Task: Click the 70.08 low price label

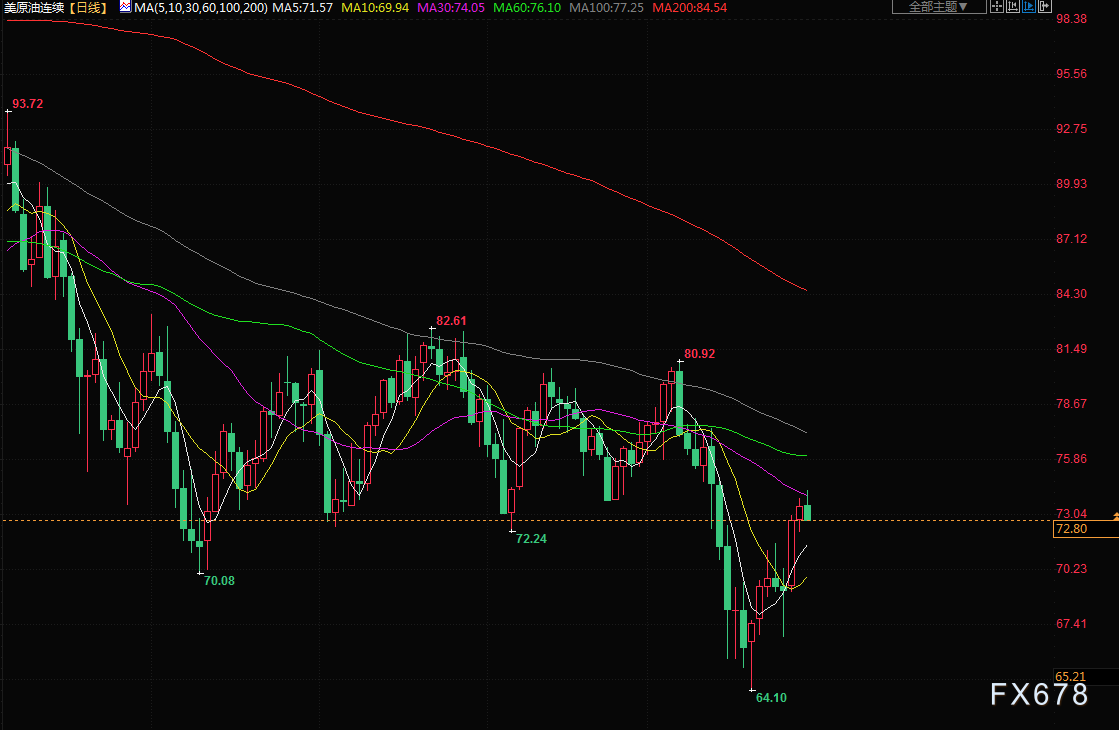Action: click(219, 580)
